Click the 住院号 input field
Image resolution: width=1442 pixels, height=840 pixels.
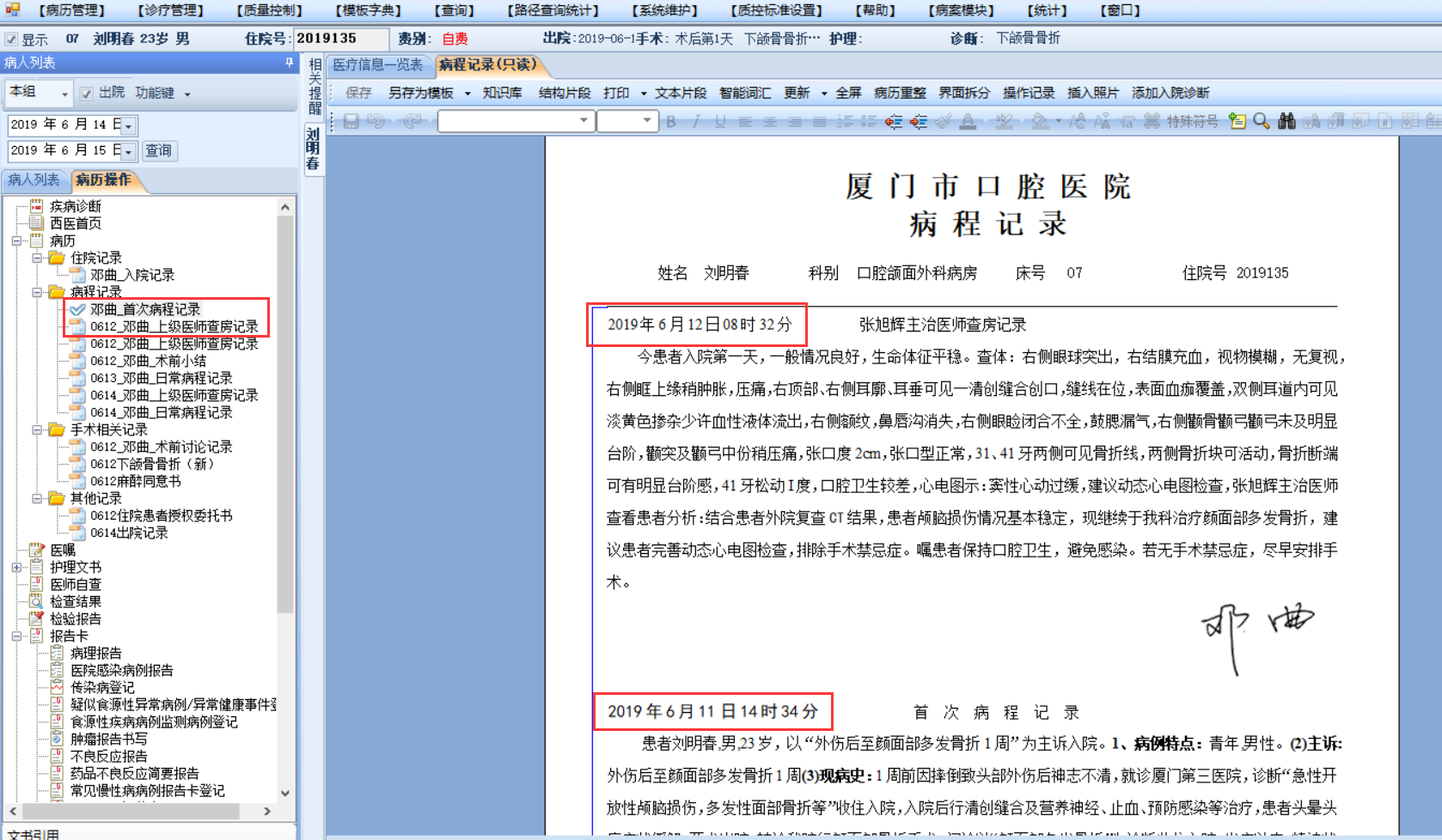pos(341,39)
